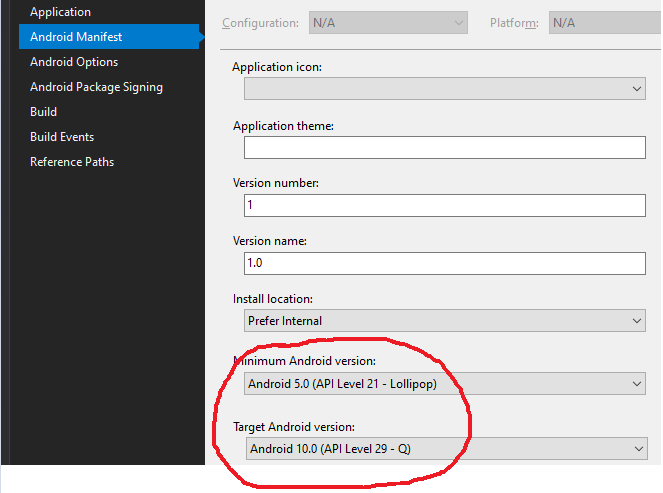This screenshot has width=663, height=493.
Task: Select the Android Manifest tab
Action: (109, 37)
